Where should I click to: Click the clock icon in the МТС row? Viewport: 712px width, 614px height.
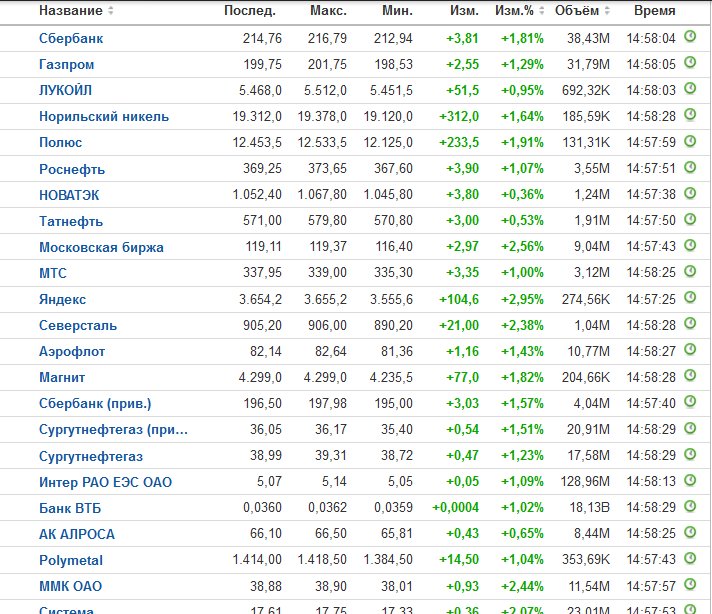pyautogui.click(x=690, y=271)
